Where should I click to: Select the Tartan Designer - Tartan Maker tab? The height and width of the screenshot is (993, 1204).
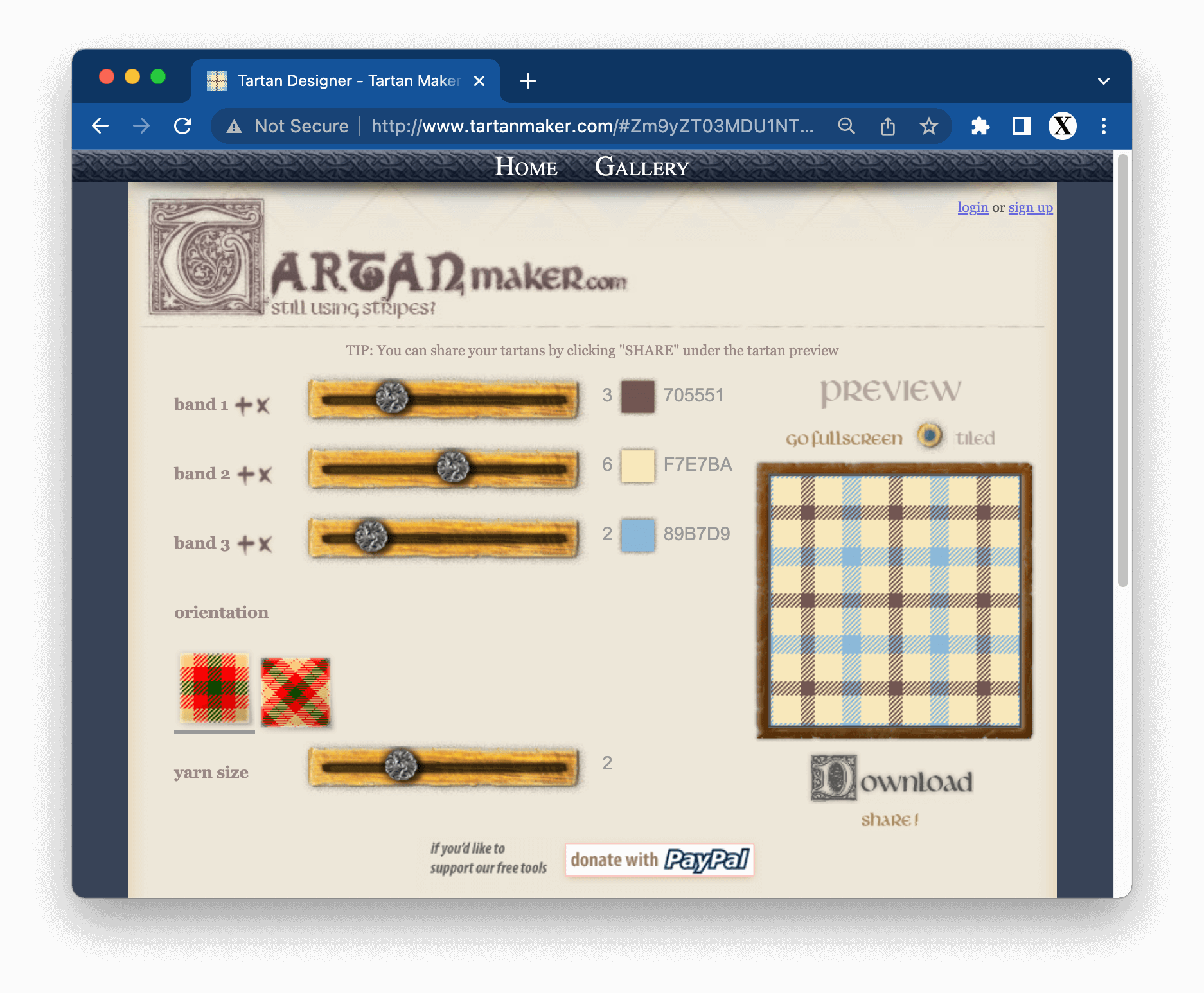(x=346, y=81)
